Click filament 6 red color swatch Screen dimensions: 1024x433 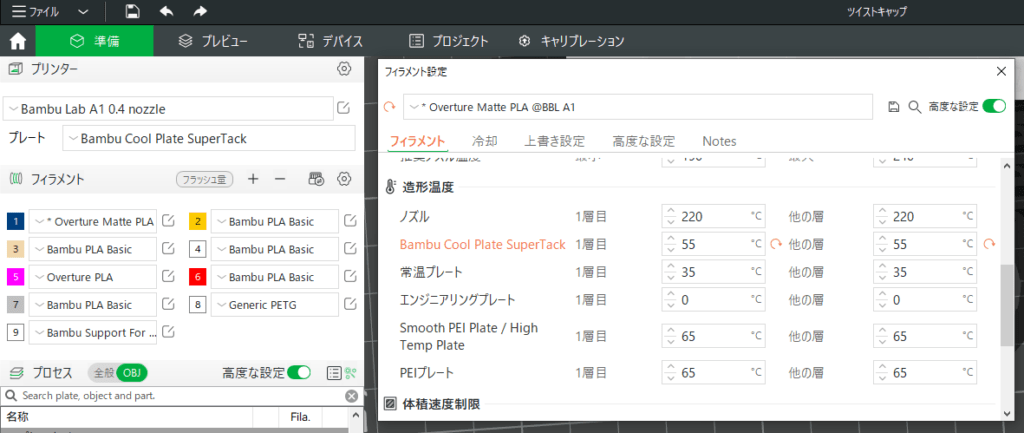point(199,277)
